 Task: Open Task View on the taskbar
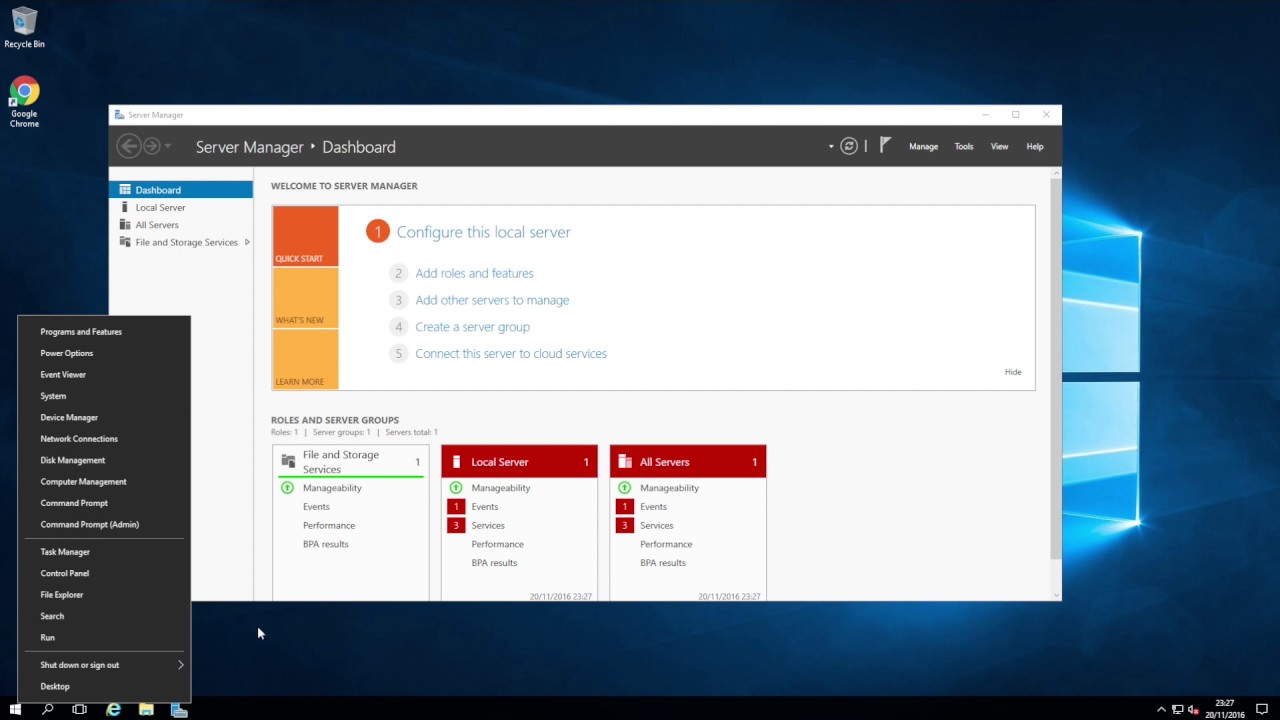pyautogui.click(x=80, y=709)
